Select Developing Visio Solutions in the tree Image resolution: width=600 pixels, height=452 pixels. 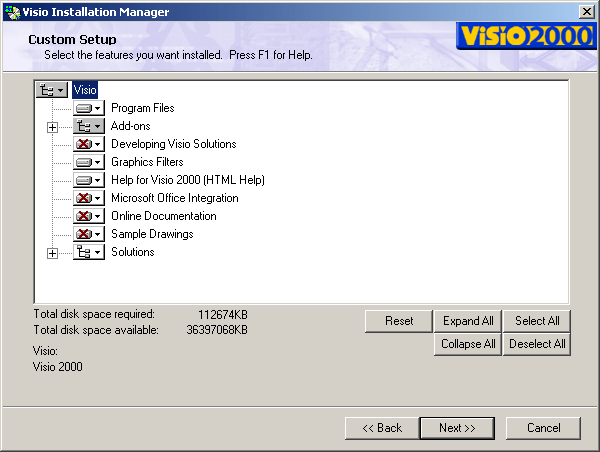pyautogui.click(x=174, y=144)
